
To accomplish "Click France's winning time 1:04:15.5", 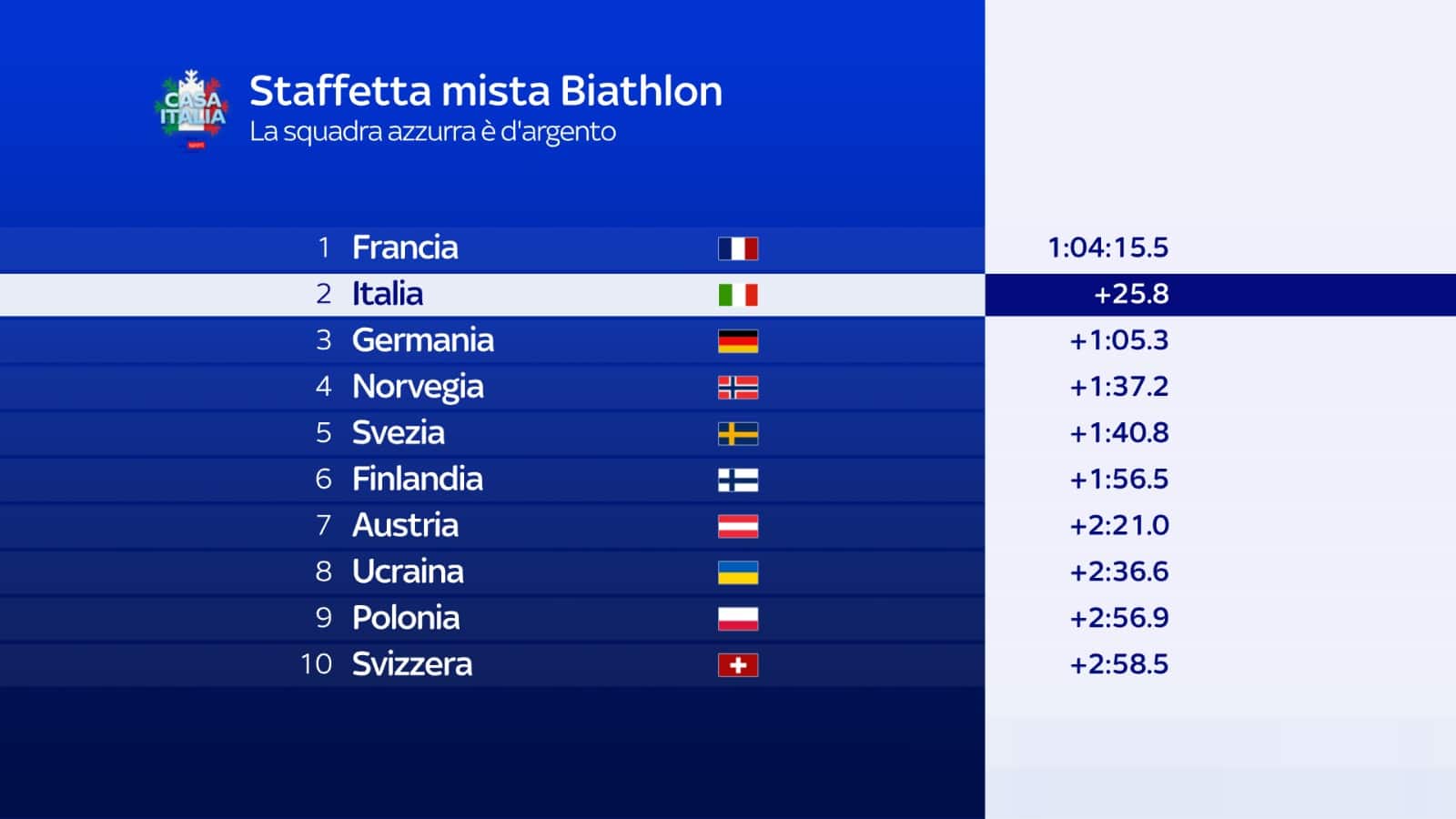I will [x=1107, y=248].
